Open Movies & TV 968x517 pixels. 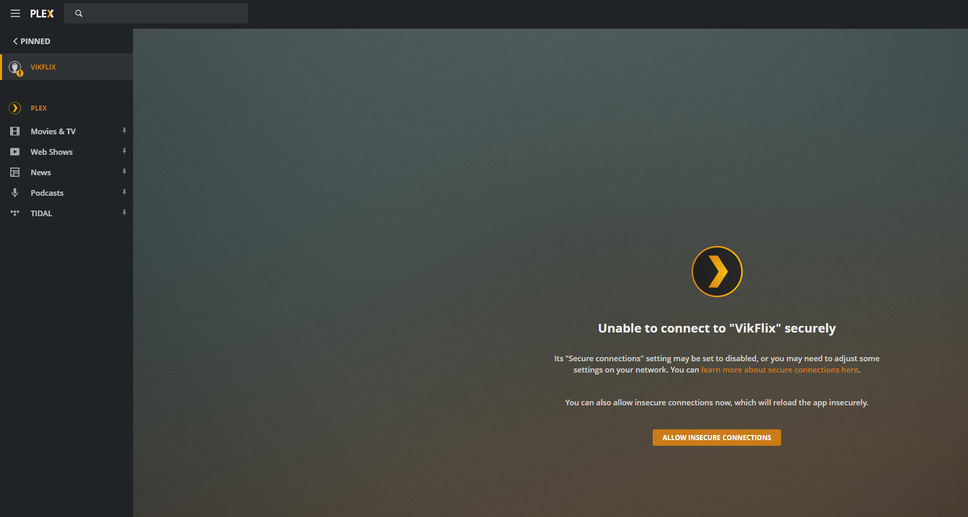click(53, 132)
